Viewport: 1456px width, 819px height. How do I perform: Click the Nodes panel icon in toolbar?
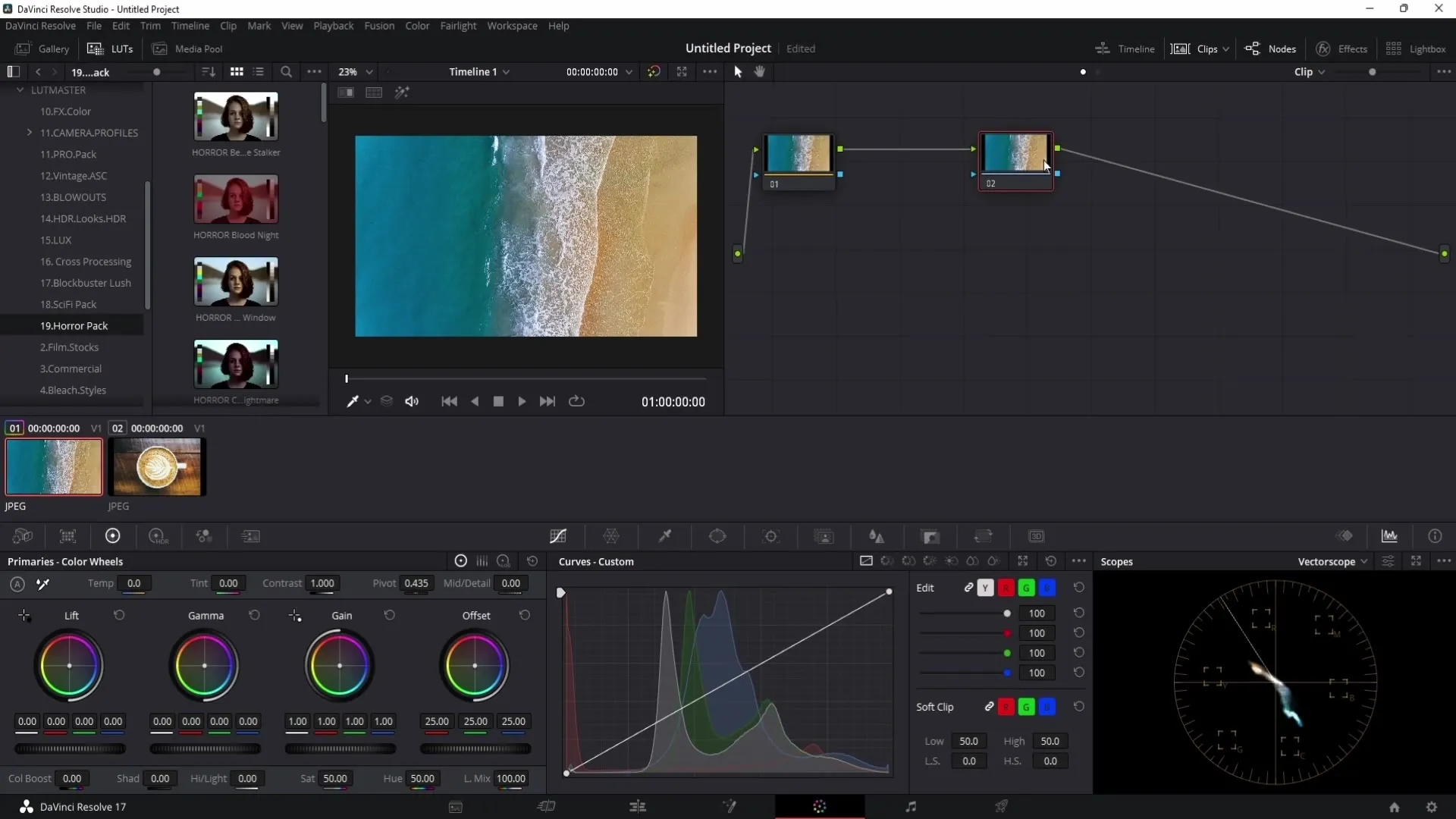1254,48
